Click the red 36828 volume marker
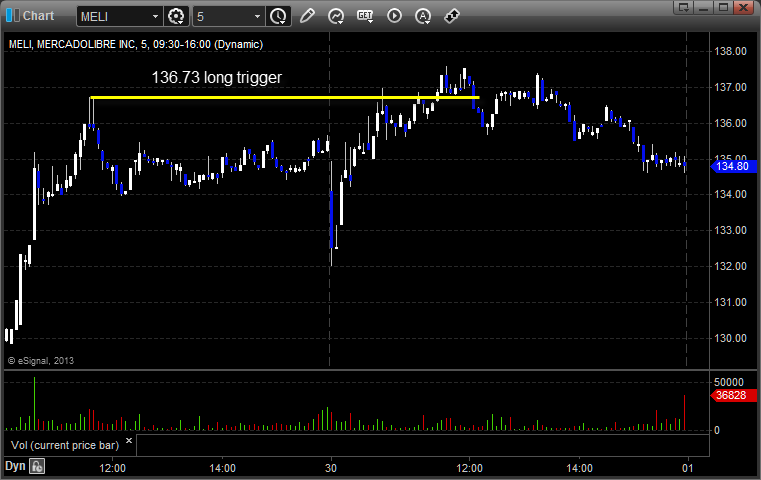This screenshot has height=480, width=761. pos(733,395)
